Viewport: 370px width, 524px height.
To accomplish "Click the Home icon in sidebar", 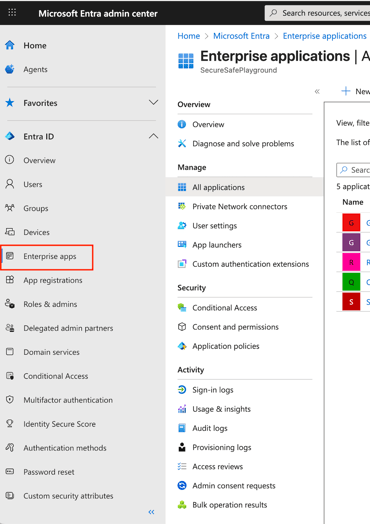I will (x=10, y=45).
